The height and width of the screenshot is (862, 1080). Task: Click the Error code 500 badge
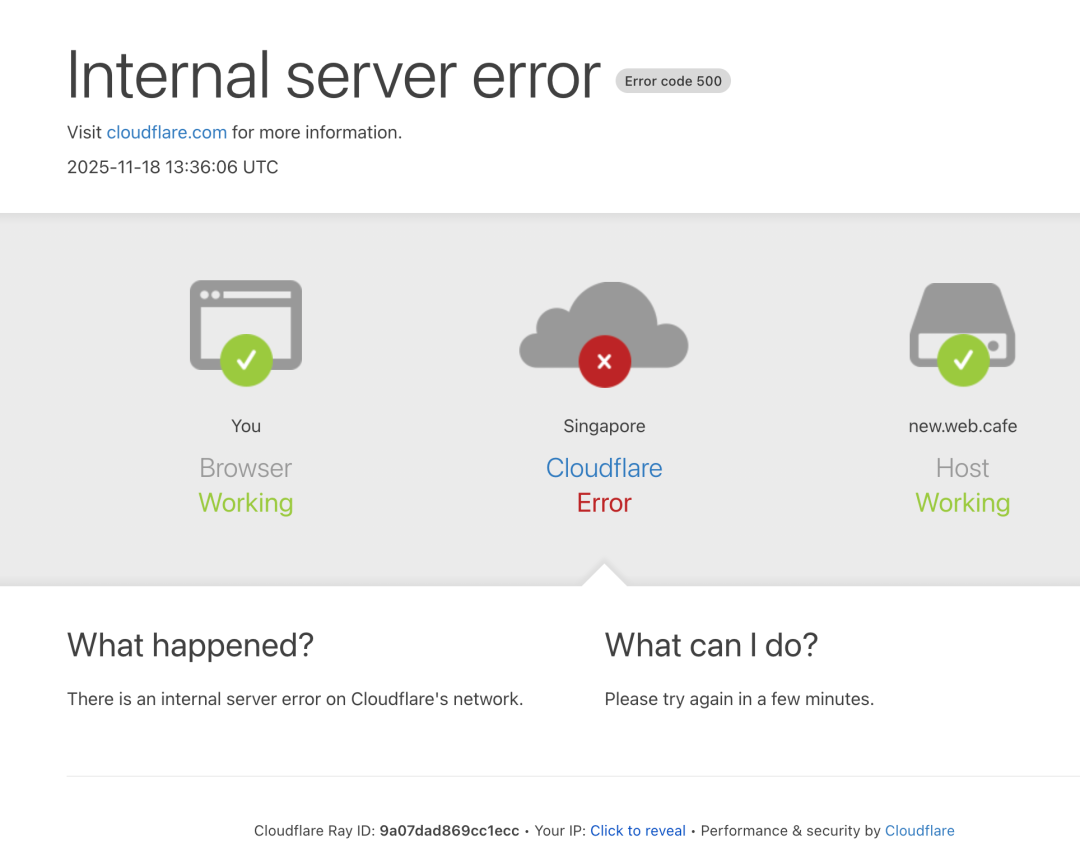click(673, 81)
